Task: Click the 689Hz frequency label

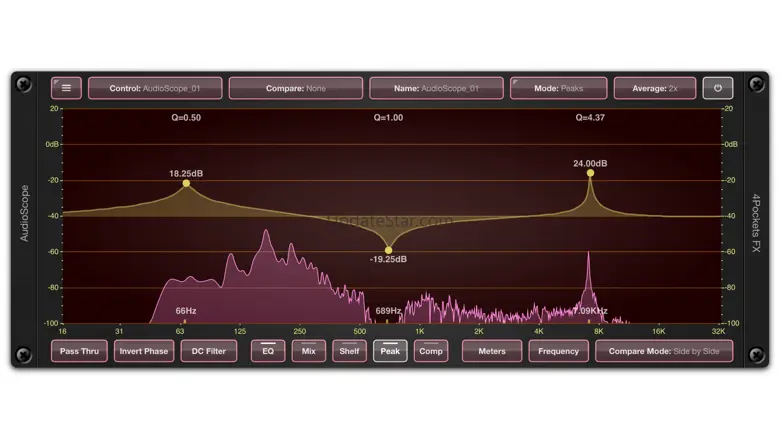Action: pyautogui.click(x=388, y=311)
